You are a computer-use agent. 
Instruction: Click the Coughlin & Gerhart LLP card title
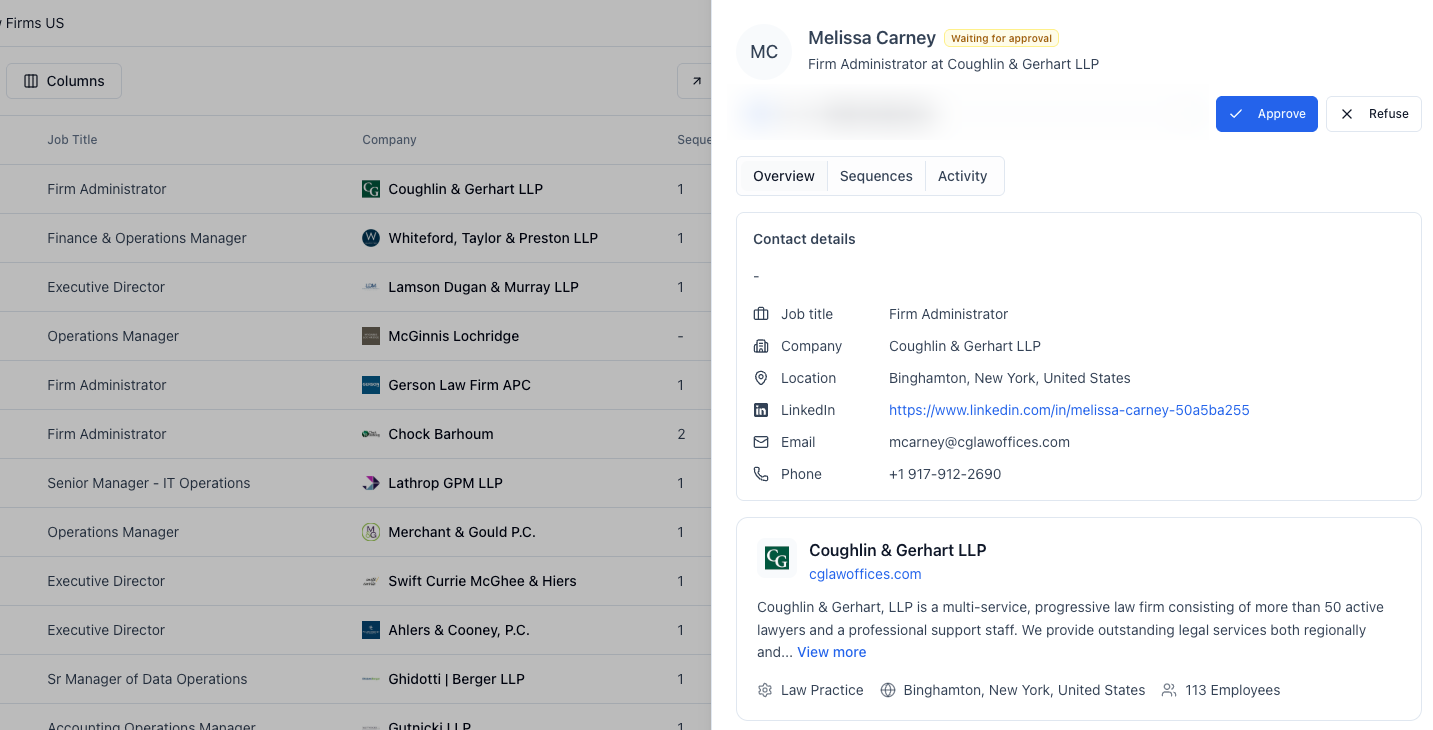pyautogui.click(x=897, y=550)
